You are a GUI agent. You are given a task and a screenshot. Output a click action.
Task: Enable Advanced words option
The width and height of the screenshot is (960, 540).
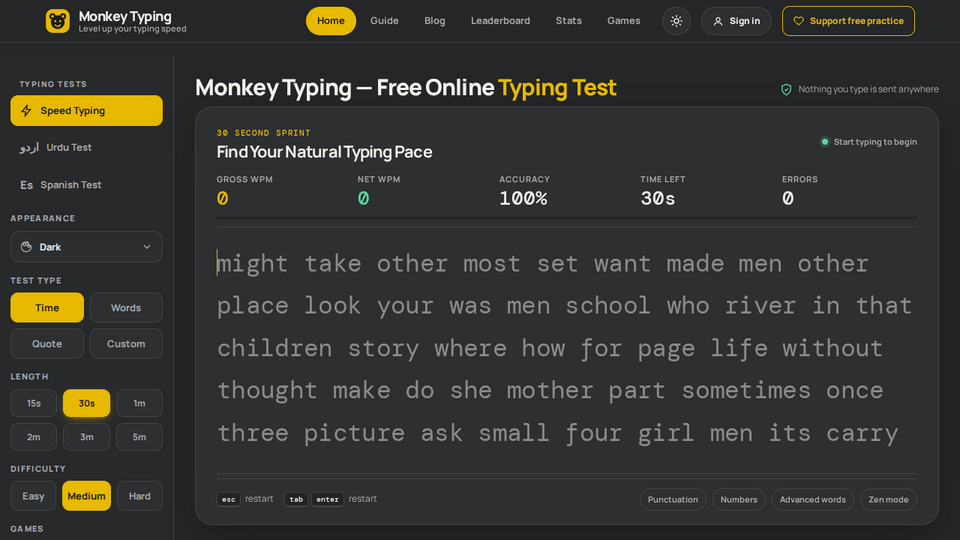[x=812, y=500]
